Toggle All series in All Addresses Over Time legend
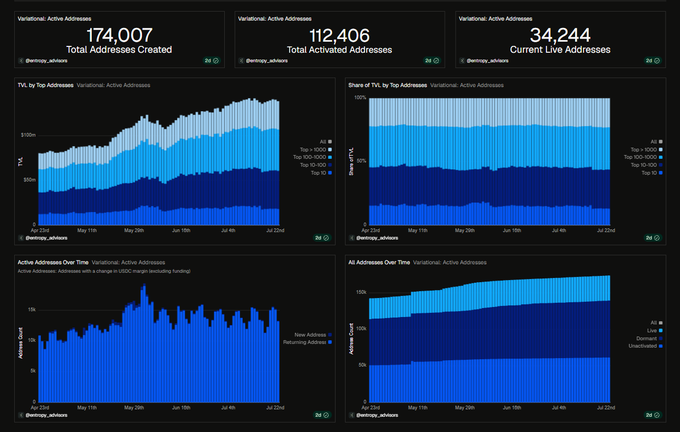 657,323
